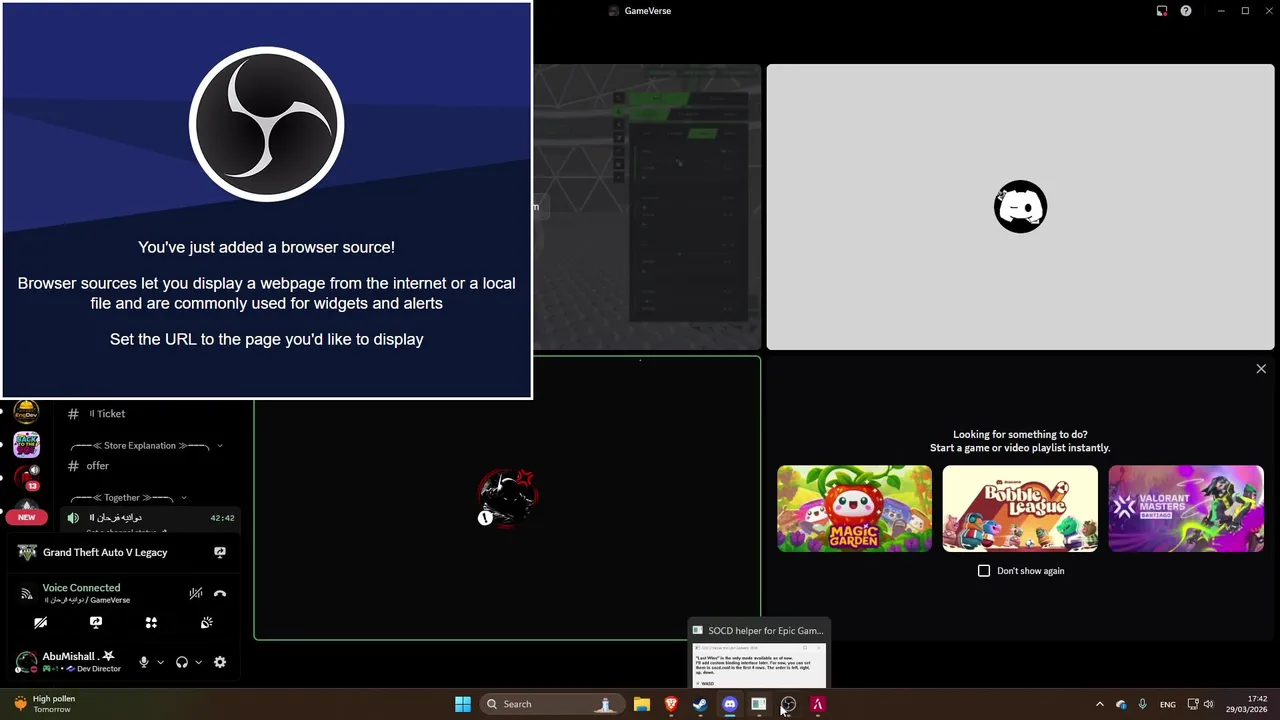
Task: Switch to Discord on the taskbar
Action: 730,704
